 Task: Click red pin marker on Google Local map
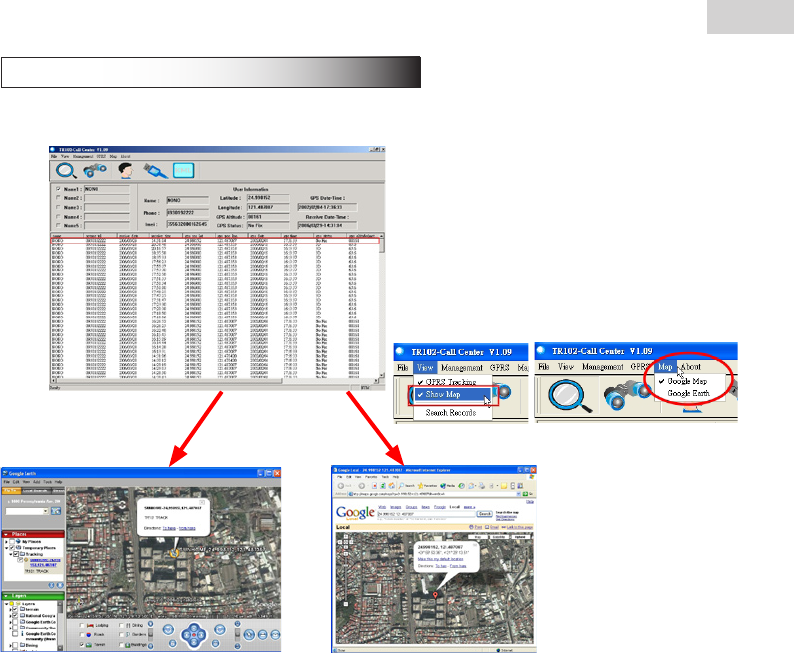click(435, 595)
